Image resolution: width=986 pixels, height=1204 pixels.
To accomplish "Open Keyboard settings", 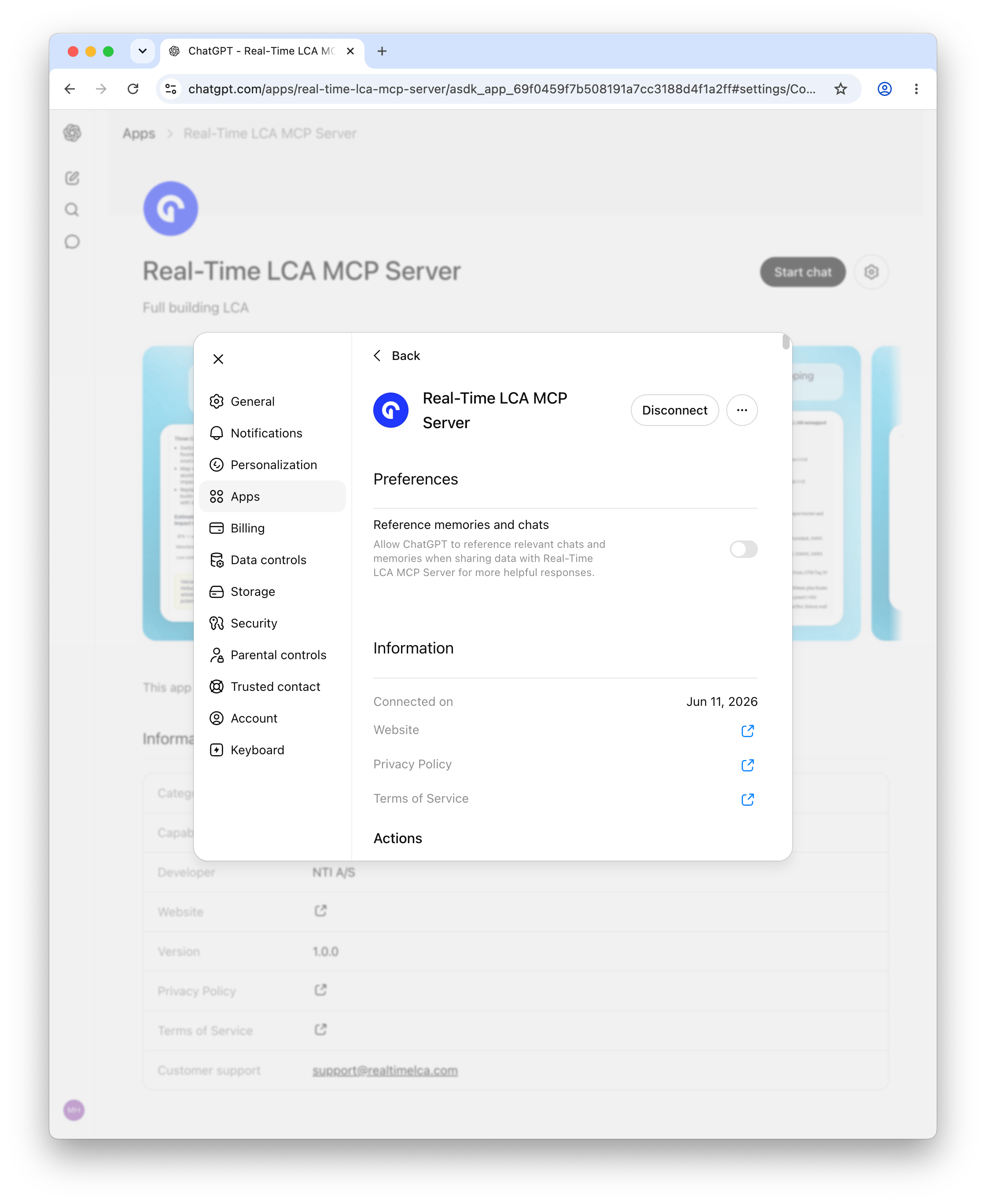I will [x=272, y=750].
